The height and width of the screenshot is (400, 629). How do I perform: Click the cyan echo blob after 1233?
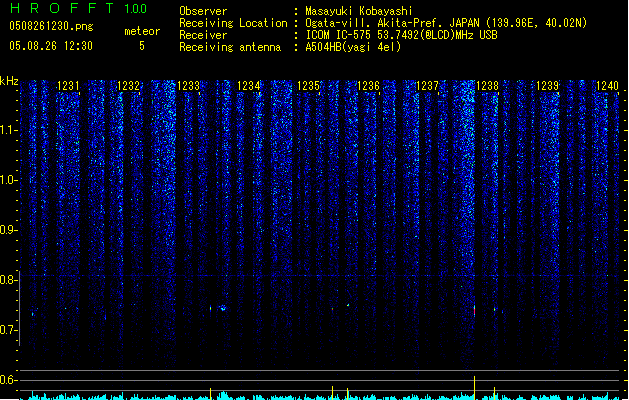tap(223, 308)
